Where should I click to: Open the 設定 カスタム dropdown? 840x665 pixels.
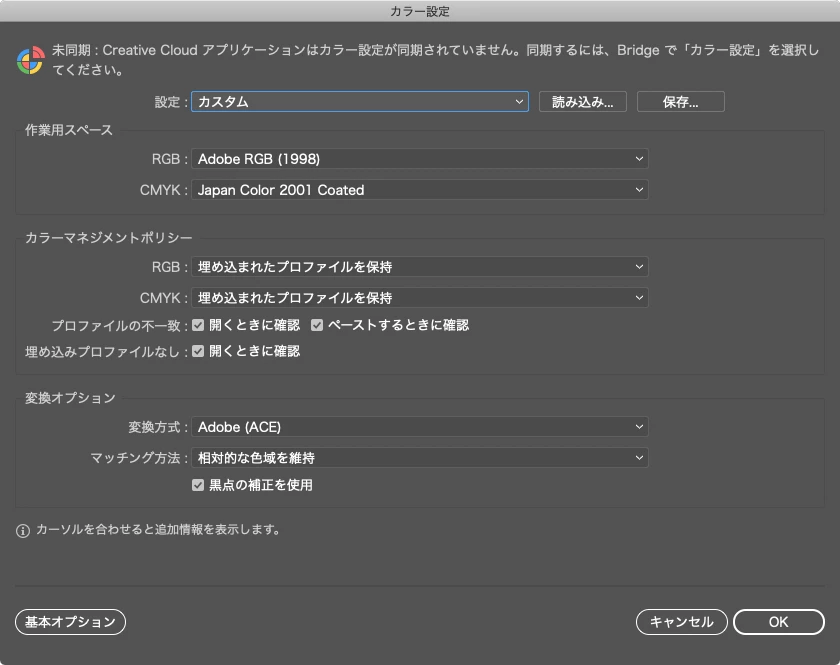tap(359, 101)
